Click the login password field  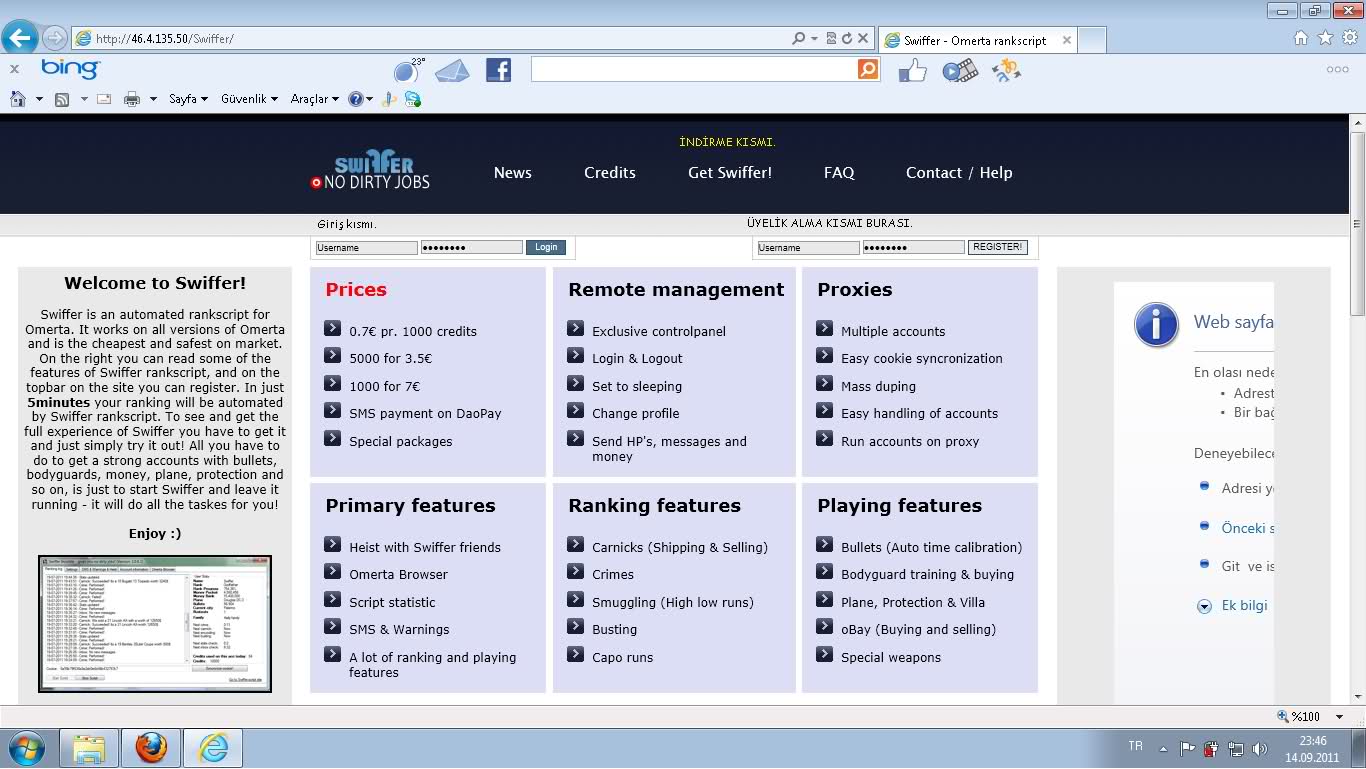(471, 247)
